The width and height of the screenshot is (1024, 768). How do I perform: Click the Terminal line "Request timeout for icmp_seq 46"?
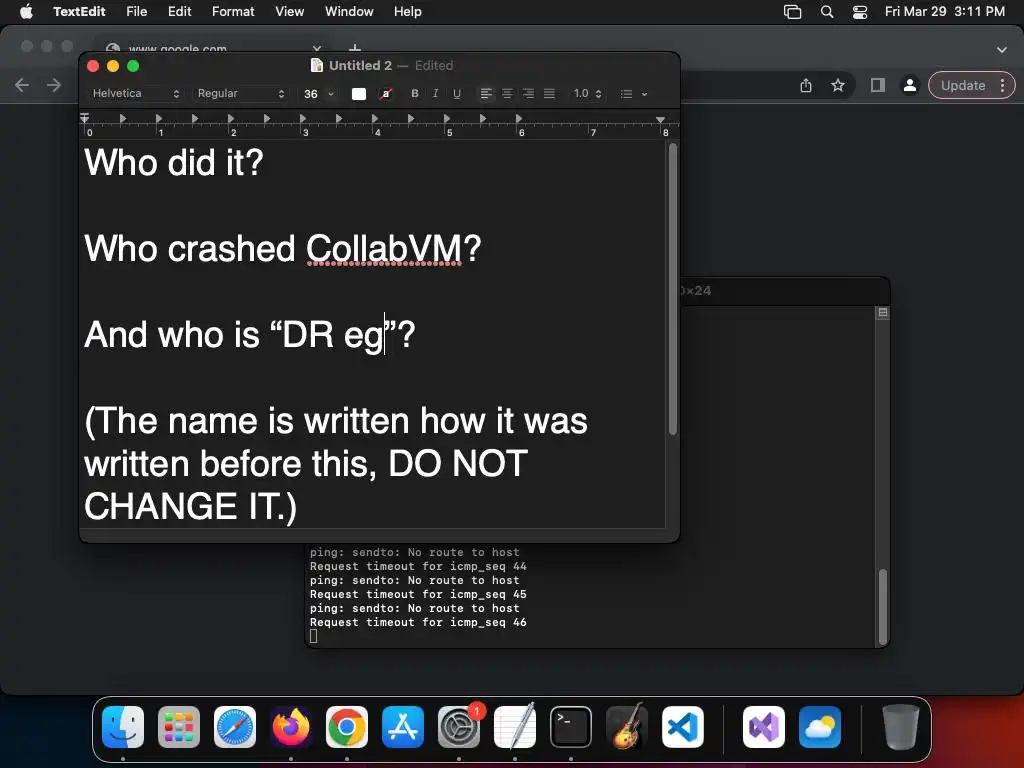[x=418, y=622]
